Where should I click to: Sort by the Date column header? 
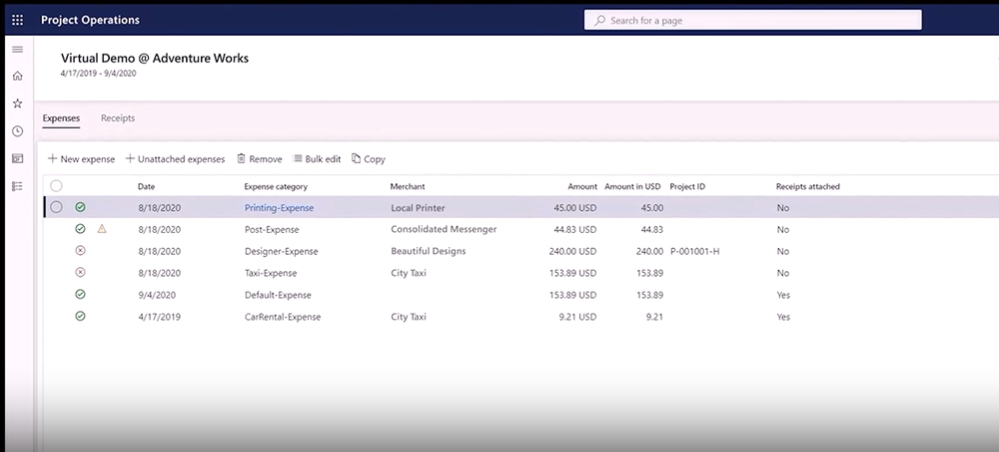point(146,186)
